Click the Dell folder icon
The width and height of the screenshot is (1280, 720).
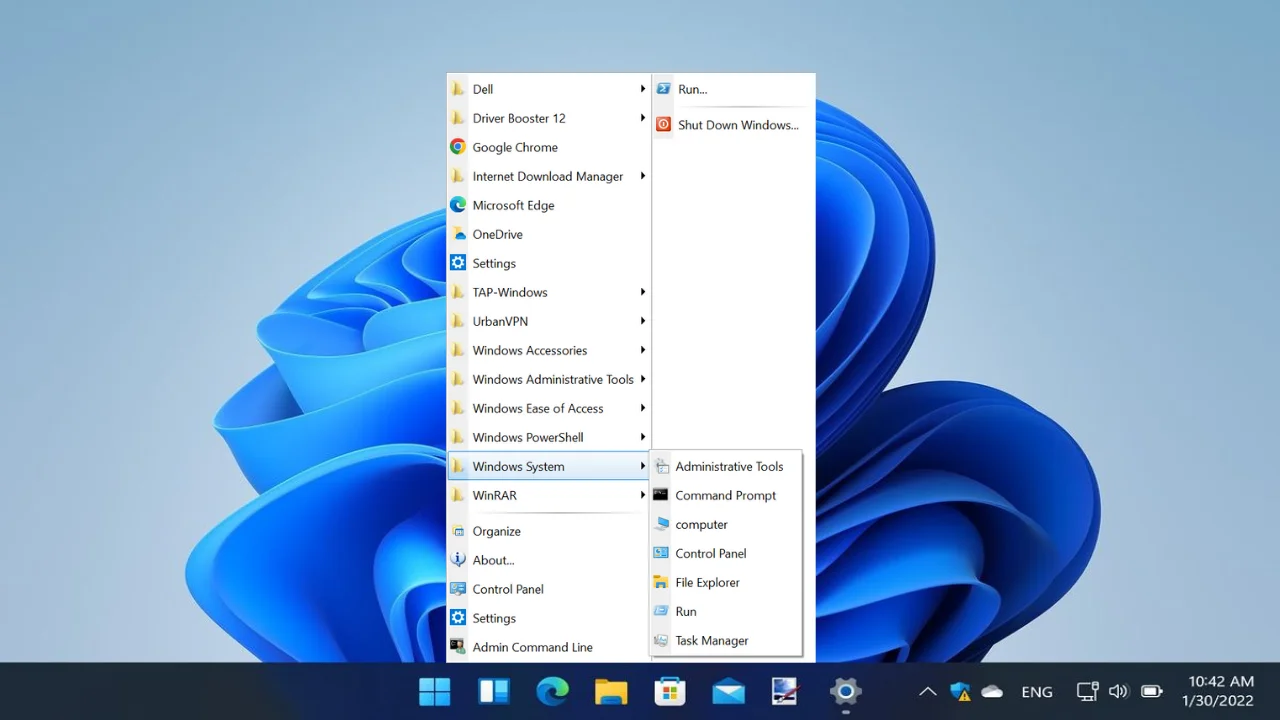click(x=458, y=89)
